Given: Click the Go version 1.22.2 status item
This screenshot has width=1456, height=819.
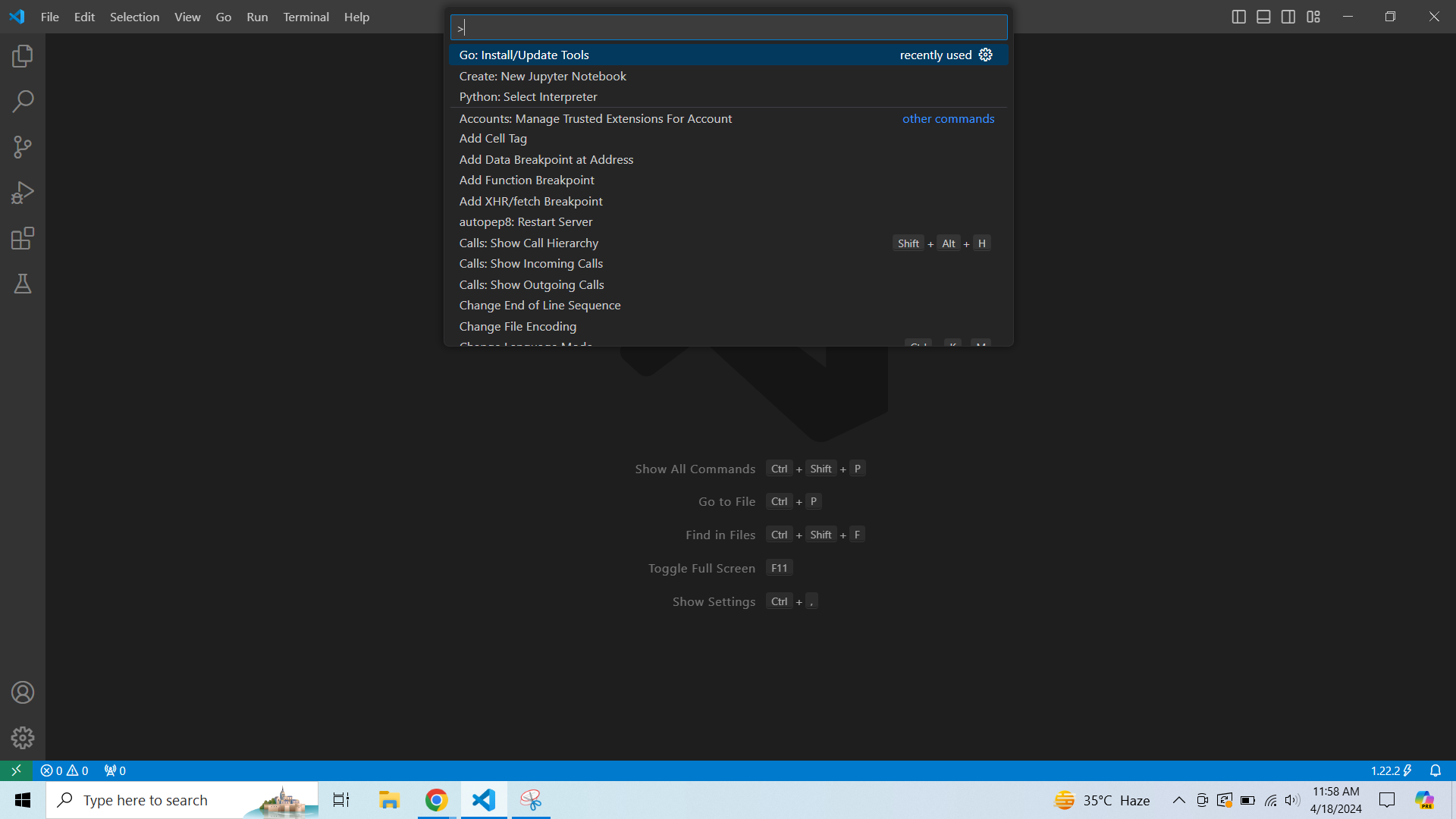Looking at the screenshot, I should 1391,770.
